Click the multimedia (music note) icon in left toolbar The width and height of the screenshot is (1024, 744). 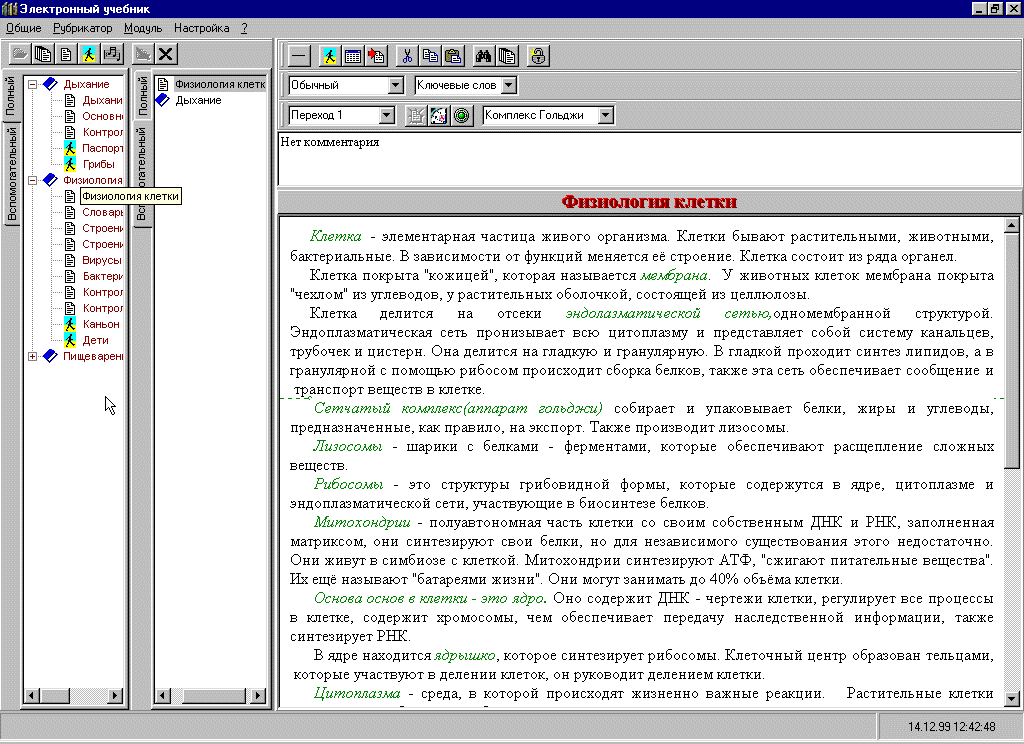click(x=111, y=53)
